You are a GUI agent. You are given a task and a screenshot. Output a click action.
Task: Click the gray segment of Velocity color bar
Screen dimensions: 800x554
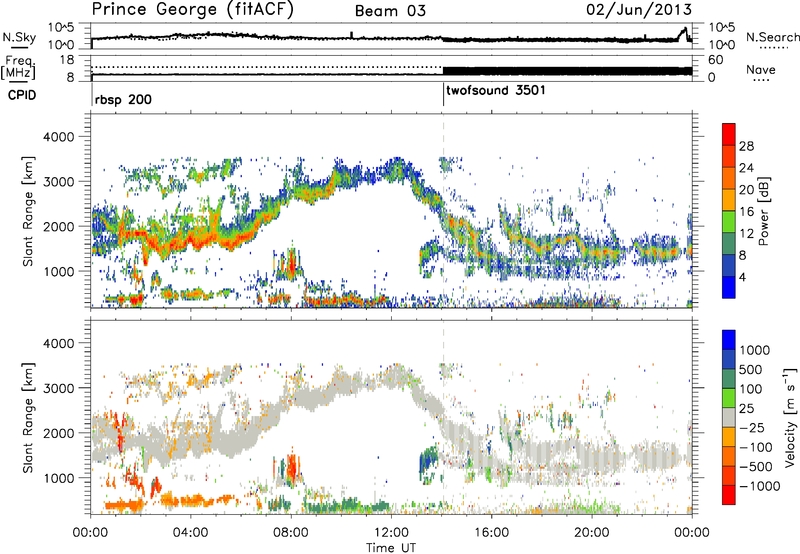729,417
